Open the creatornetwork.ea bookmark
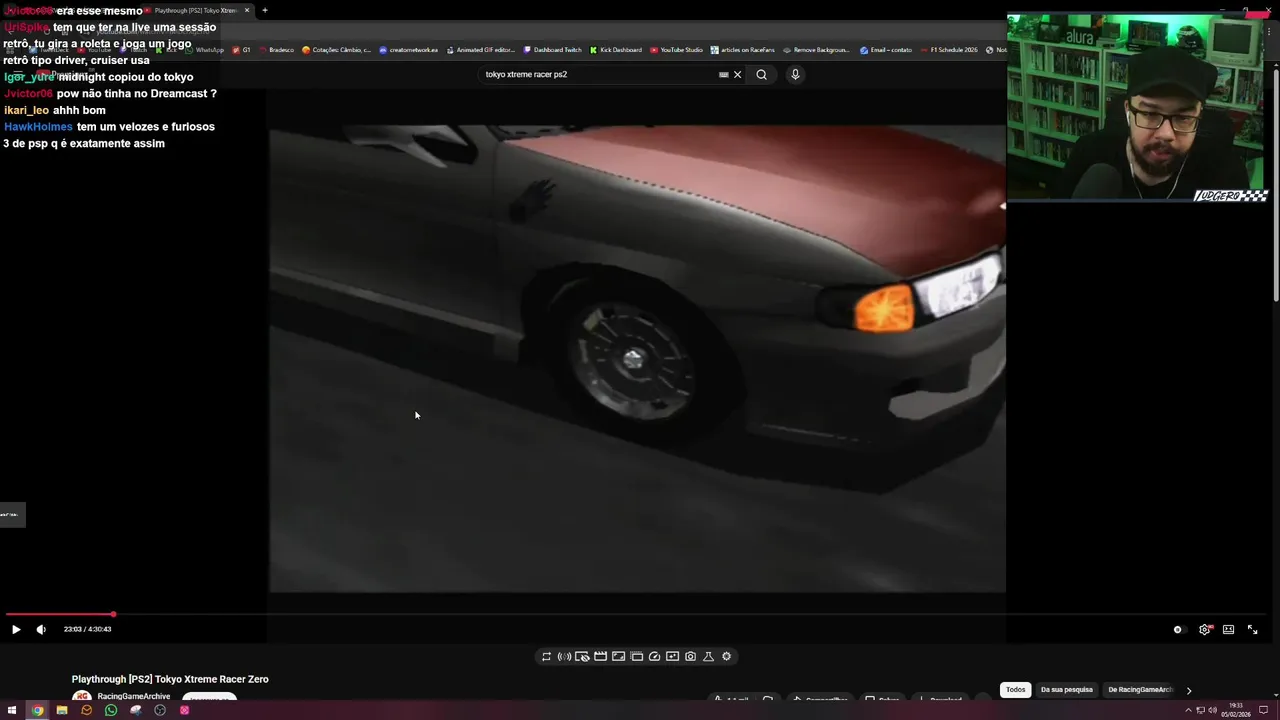Viewport: 1280px width, 720px height. click(409, 50)
